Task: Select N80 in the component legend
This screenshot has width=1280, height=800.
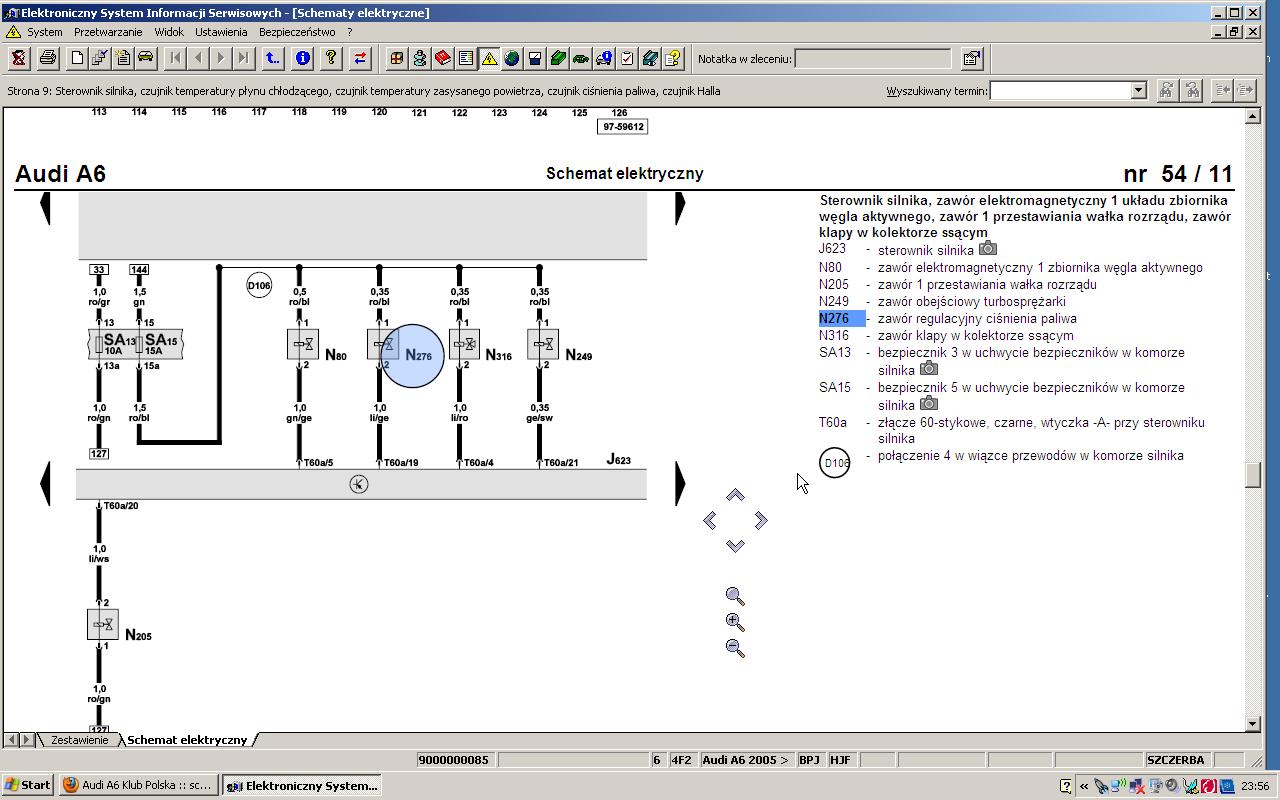Action: tap(830, 268)
